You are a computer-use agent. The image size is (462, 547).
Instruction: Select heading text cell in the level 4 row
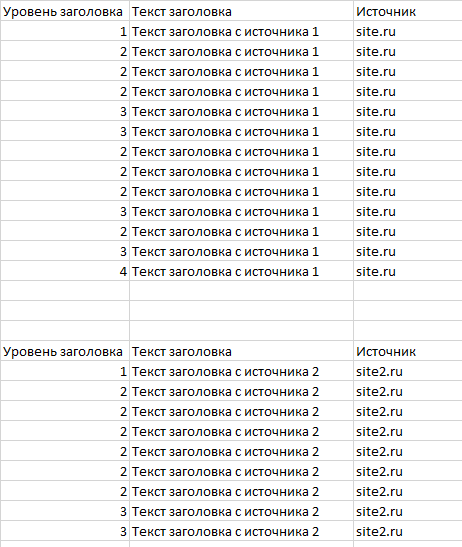(241, 271)
